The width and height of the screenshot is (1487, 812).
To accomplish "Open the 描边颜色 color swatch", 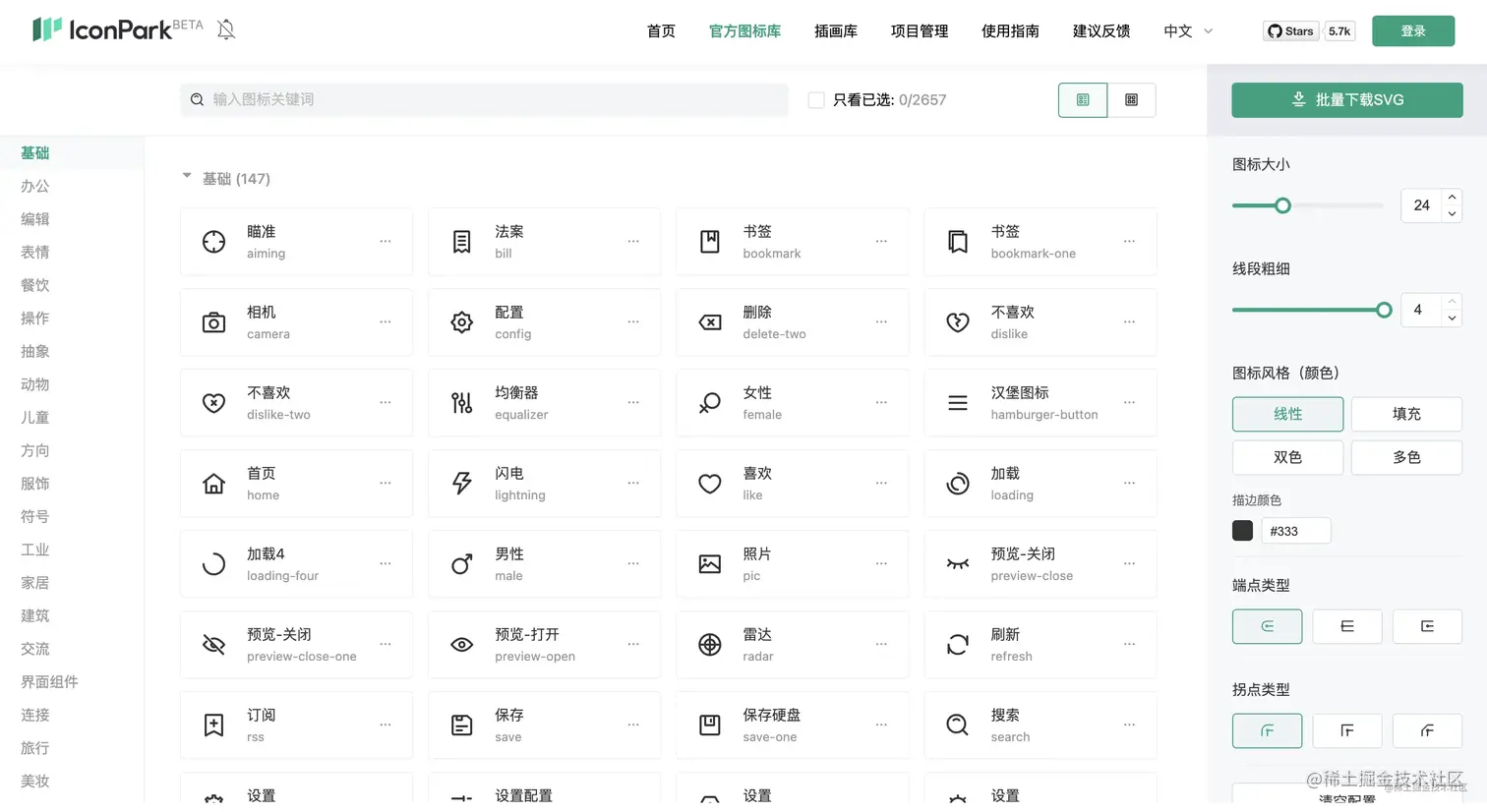I will pos(1242,531).
